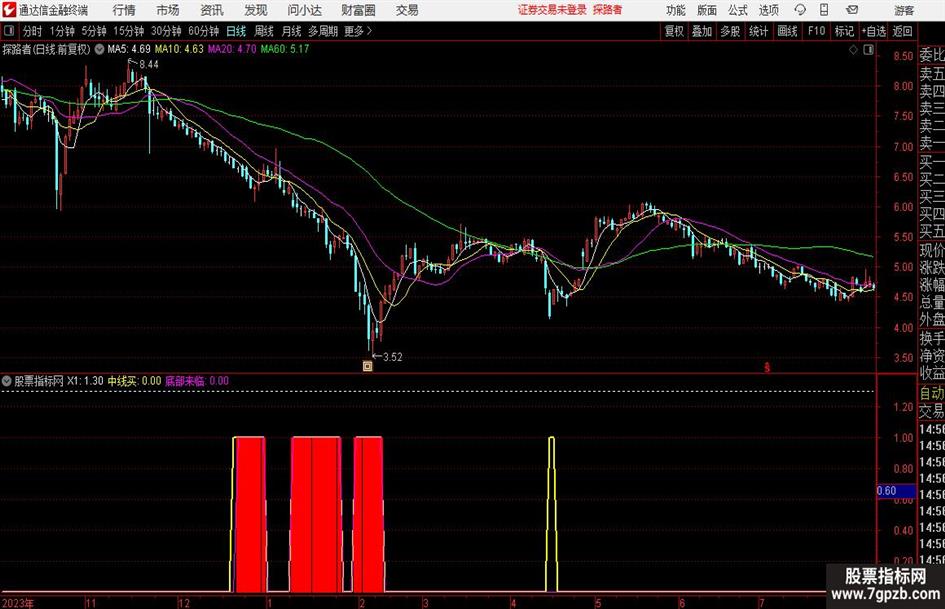Screen dimensions: 945x609
Task: Switch to 30分钟 chart period
Action: [166, 31]
